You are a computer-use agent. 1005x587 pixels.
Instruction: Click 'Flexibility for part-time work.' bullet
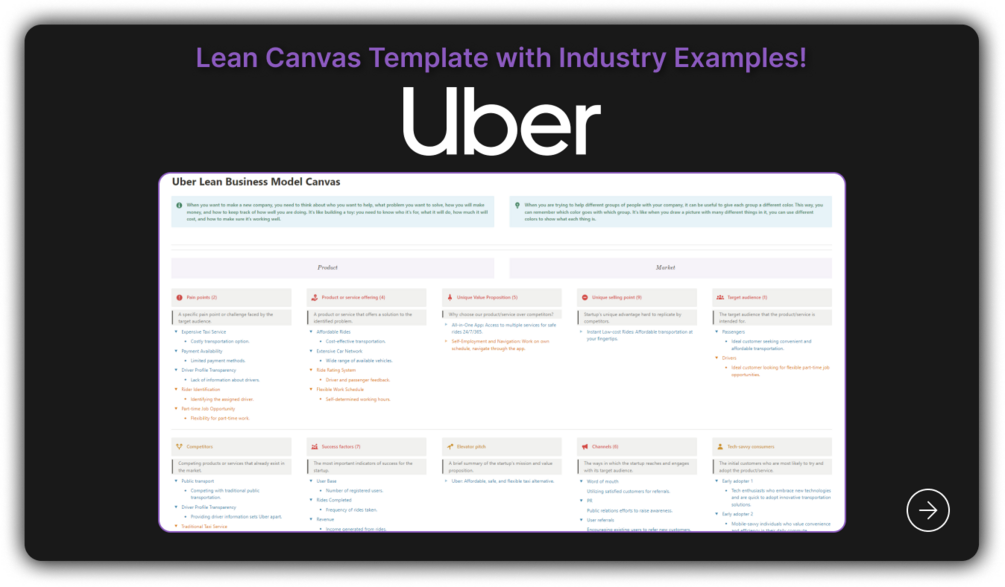(220, 418)
